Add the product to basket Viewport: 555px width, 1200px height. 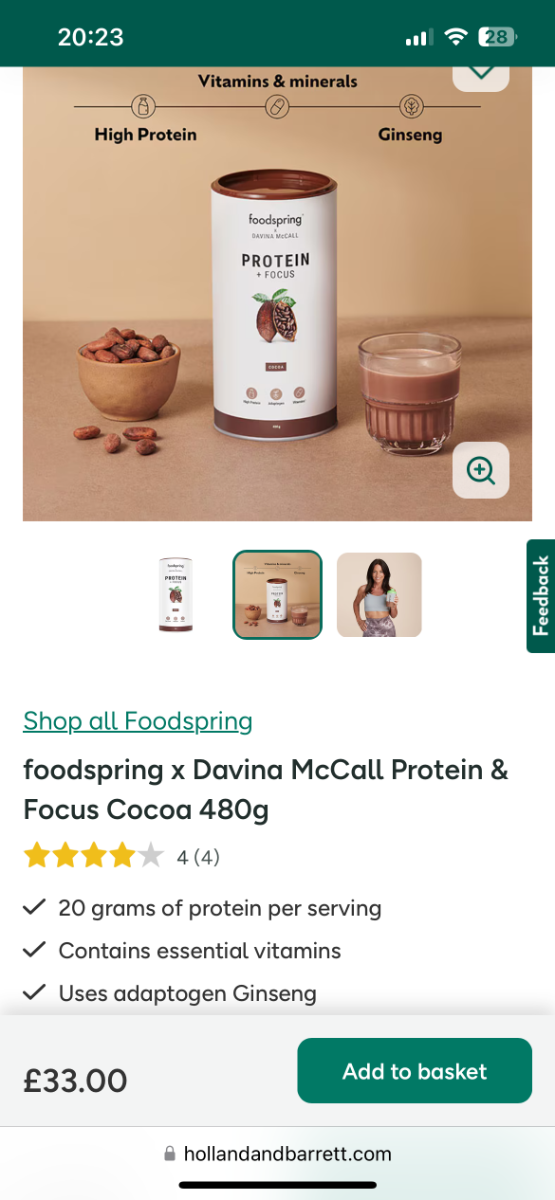point(414,1071)
